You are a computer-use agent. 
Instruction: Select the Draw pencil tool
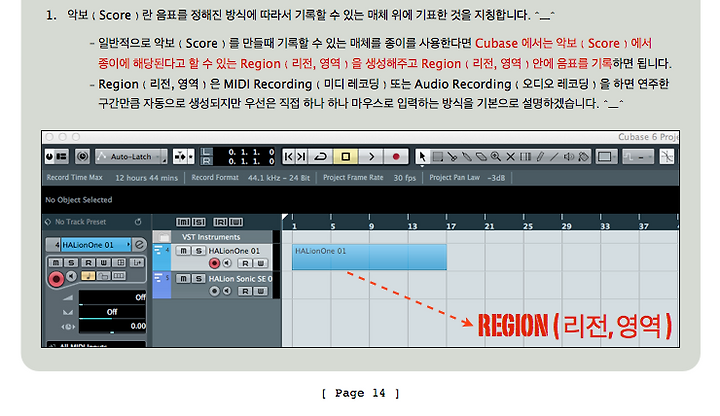[x=540, y=157]
